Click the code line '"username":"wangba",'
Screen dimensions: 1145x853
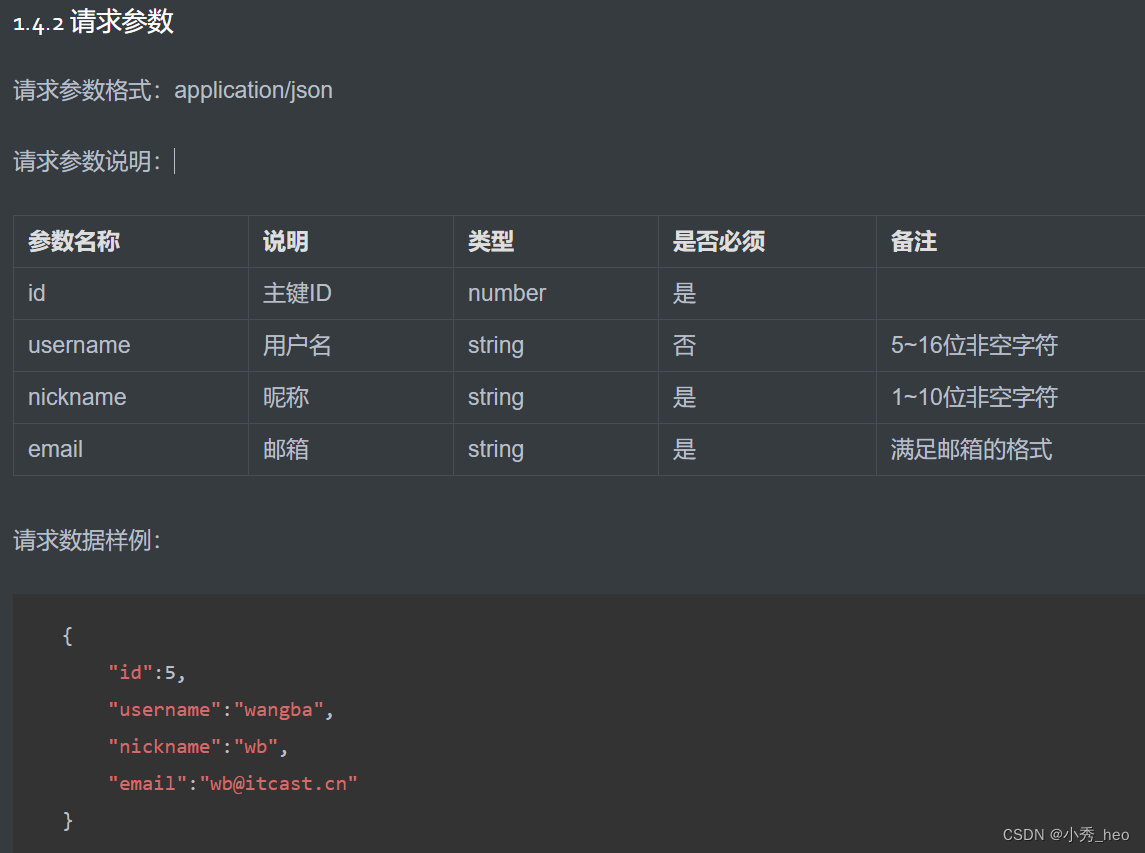coord(221,710)
